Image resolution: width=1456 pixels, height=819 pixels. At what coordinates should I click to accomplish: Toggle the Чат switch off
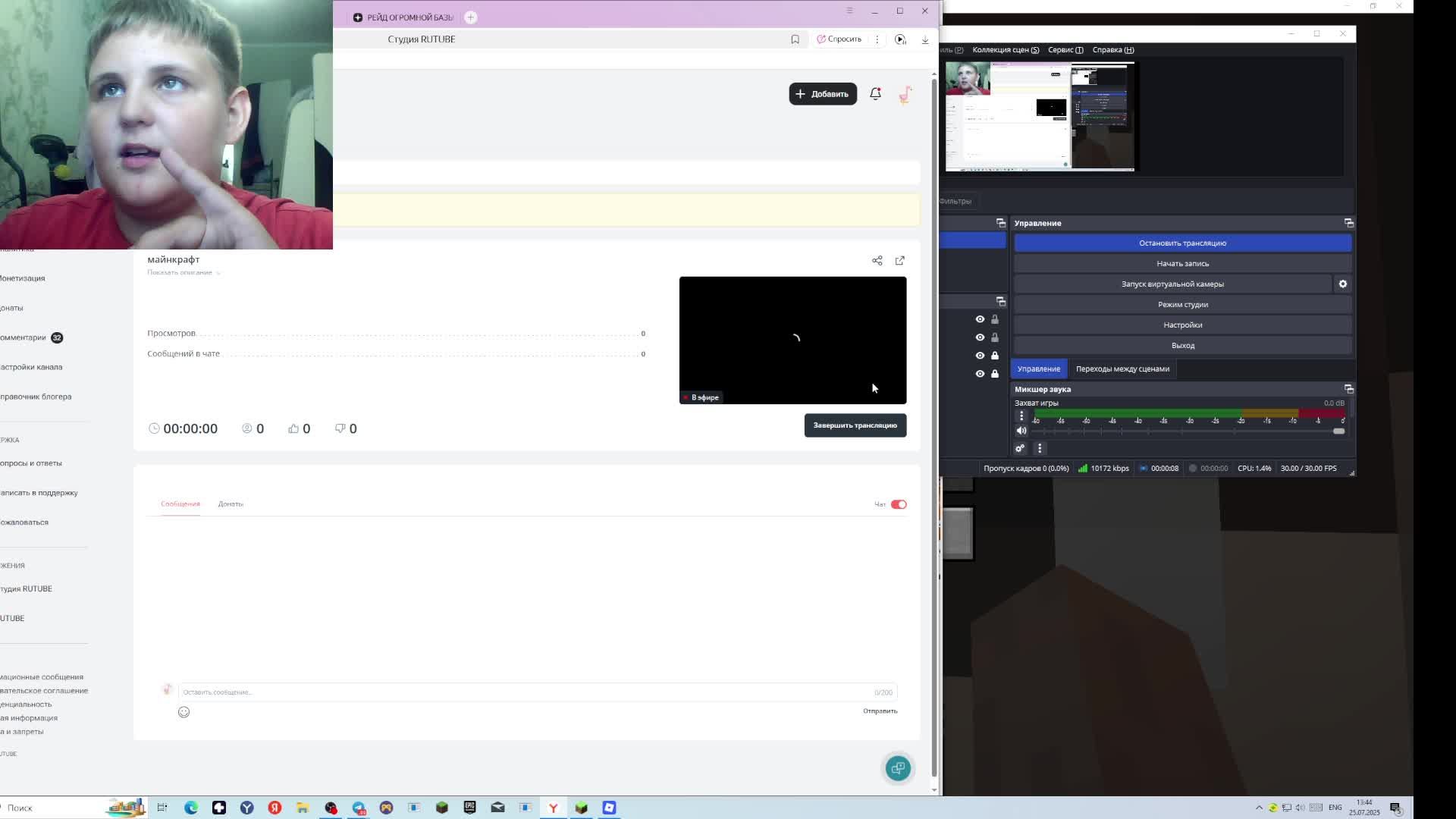[x=899, y=504]
